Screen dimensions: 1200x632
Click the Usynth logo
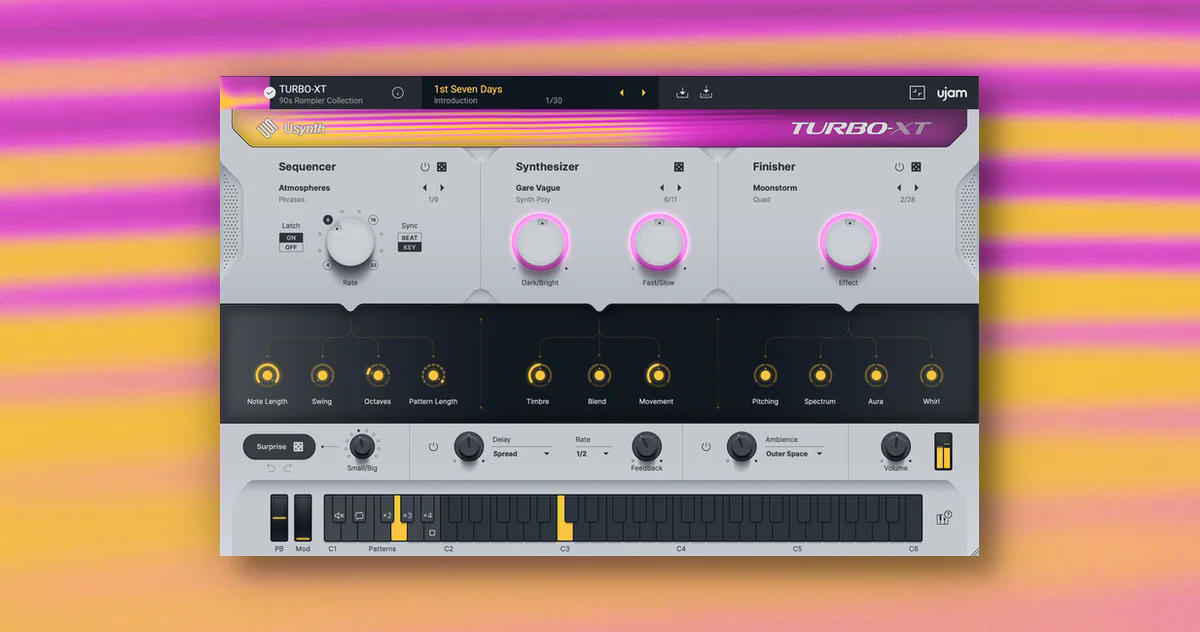pyautogui.click(x=291, y=128)
